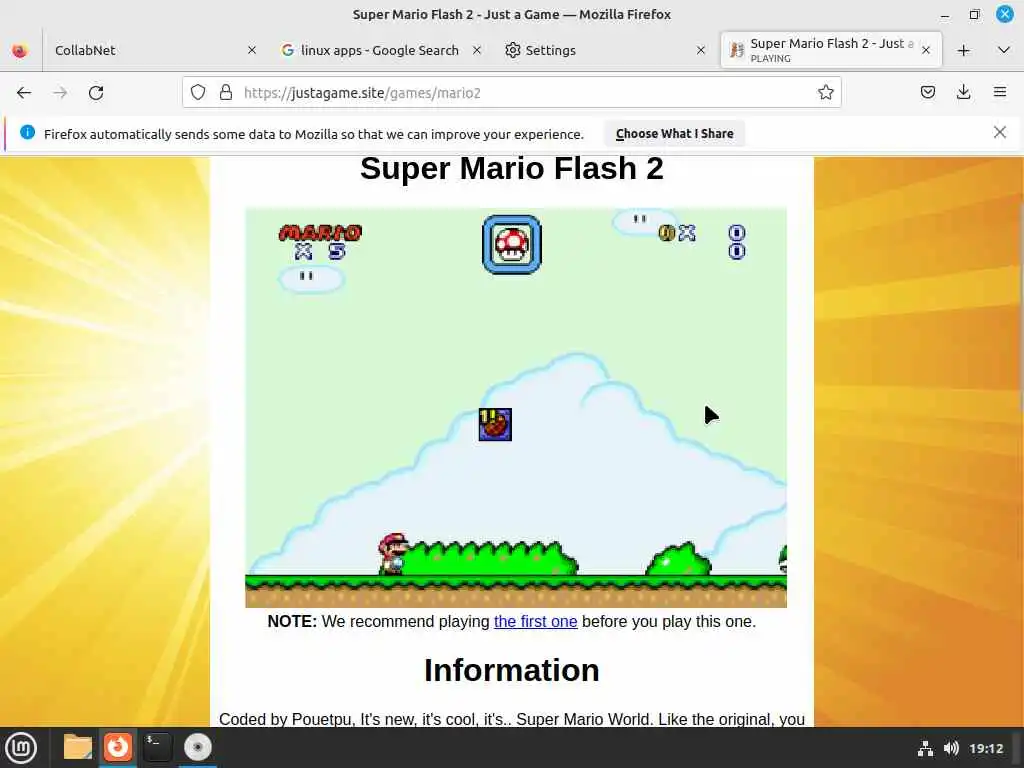
Task: Launch the terminal from taskbar
Action: point(157,747)
